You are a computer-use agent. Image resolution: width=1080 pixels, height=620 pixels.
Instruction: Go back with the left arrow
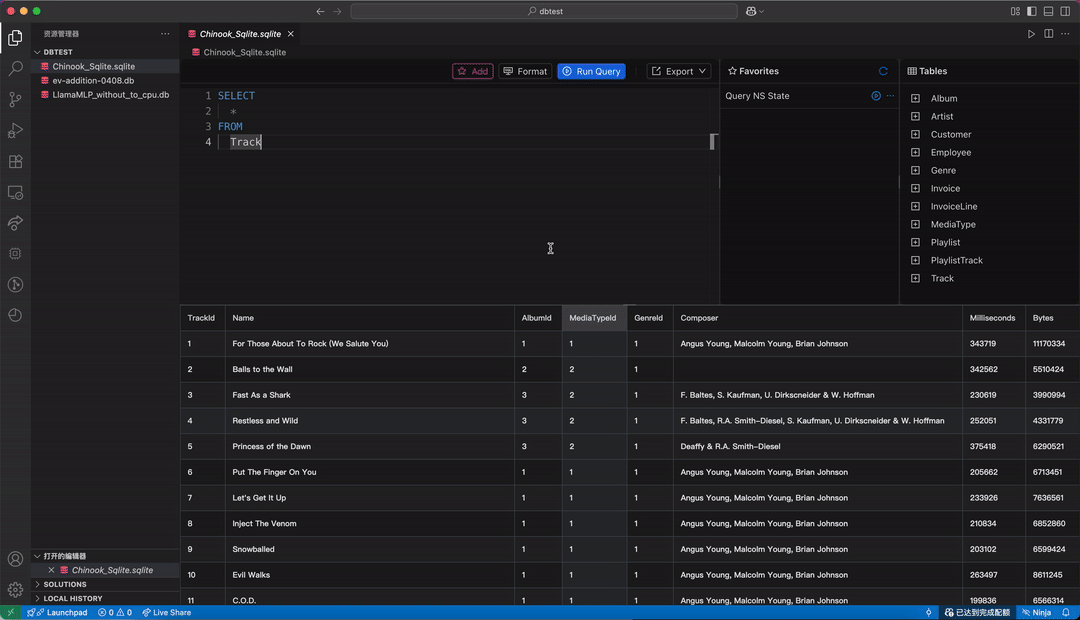[x=320, y=11]
